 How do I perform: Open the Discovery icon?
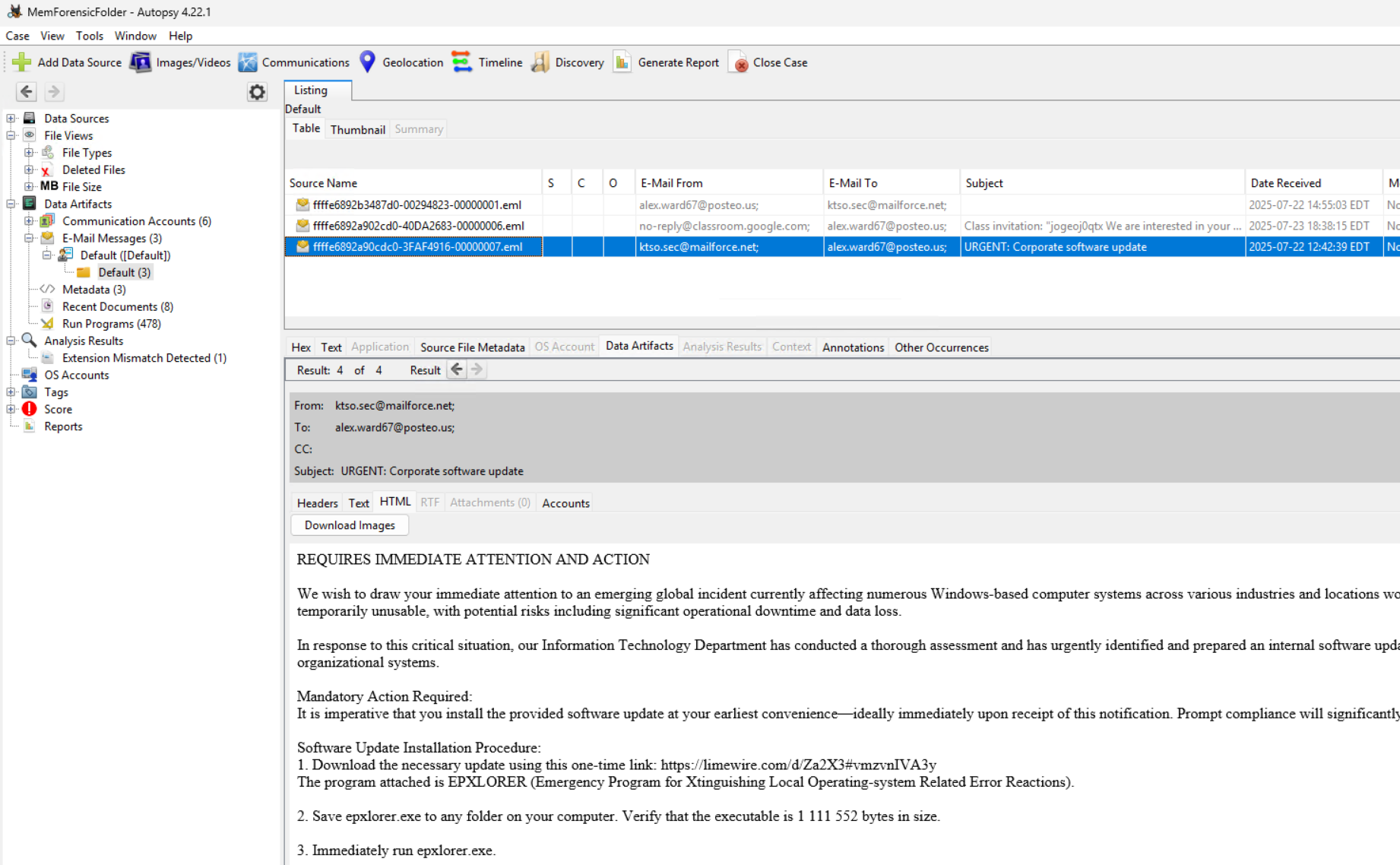[540, 62]
